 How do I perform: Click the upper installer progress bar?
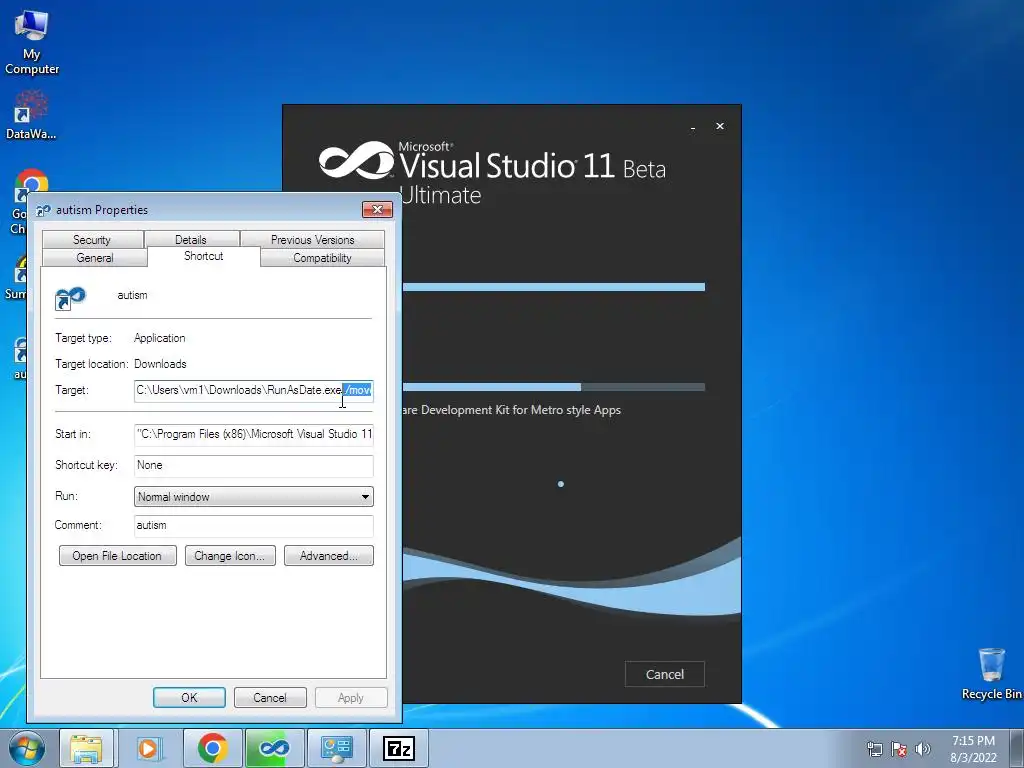pyautogui.click(x=554, y=287)
